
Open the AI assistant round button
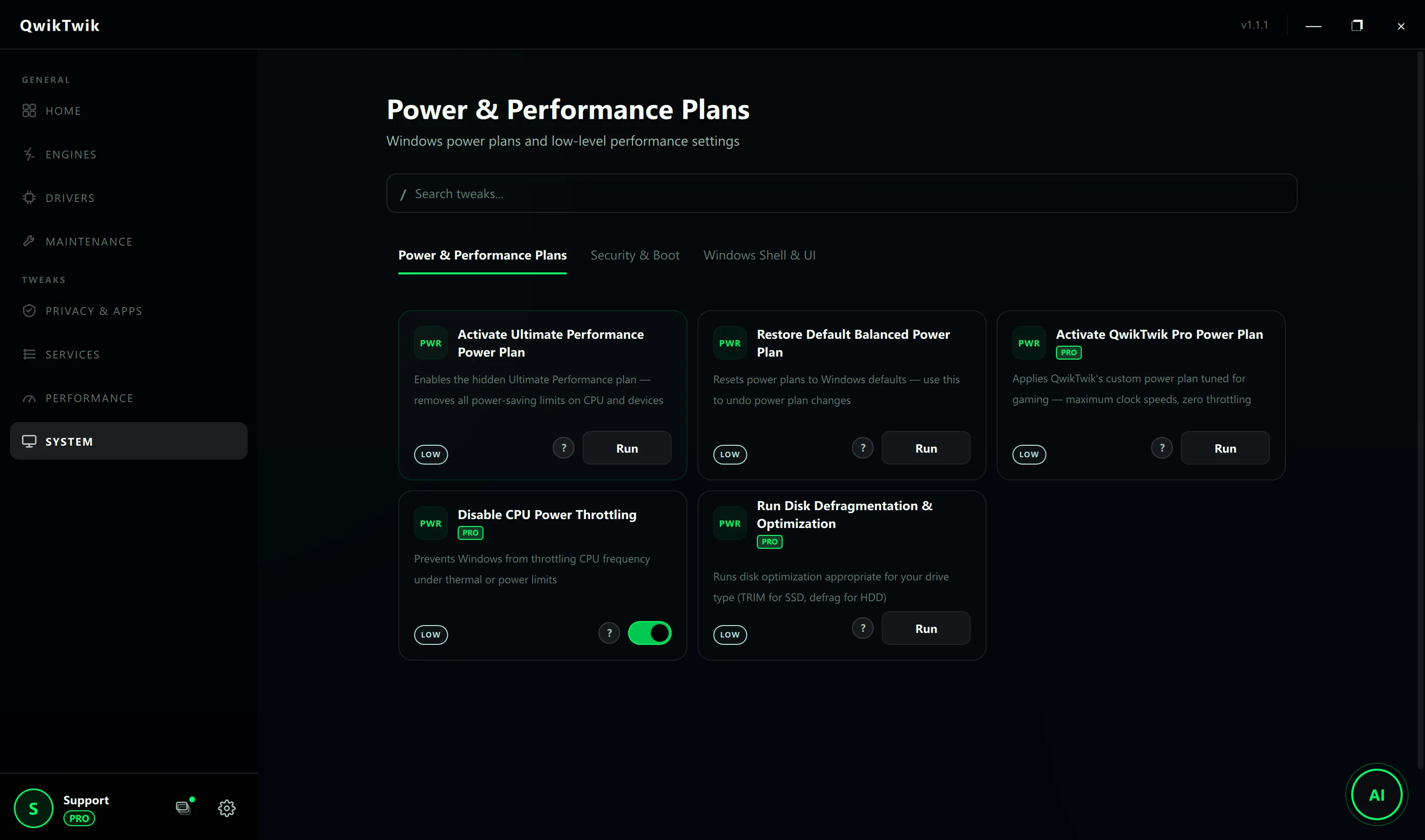(1376, 795)
